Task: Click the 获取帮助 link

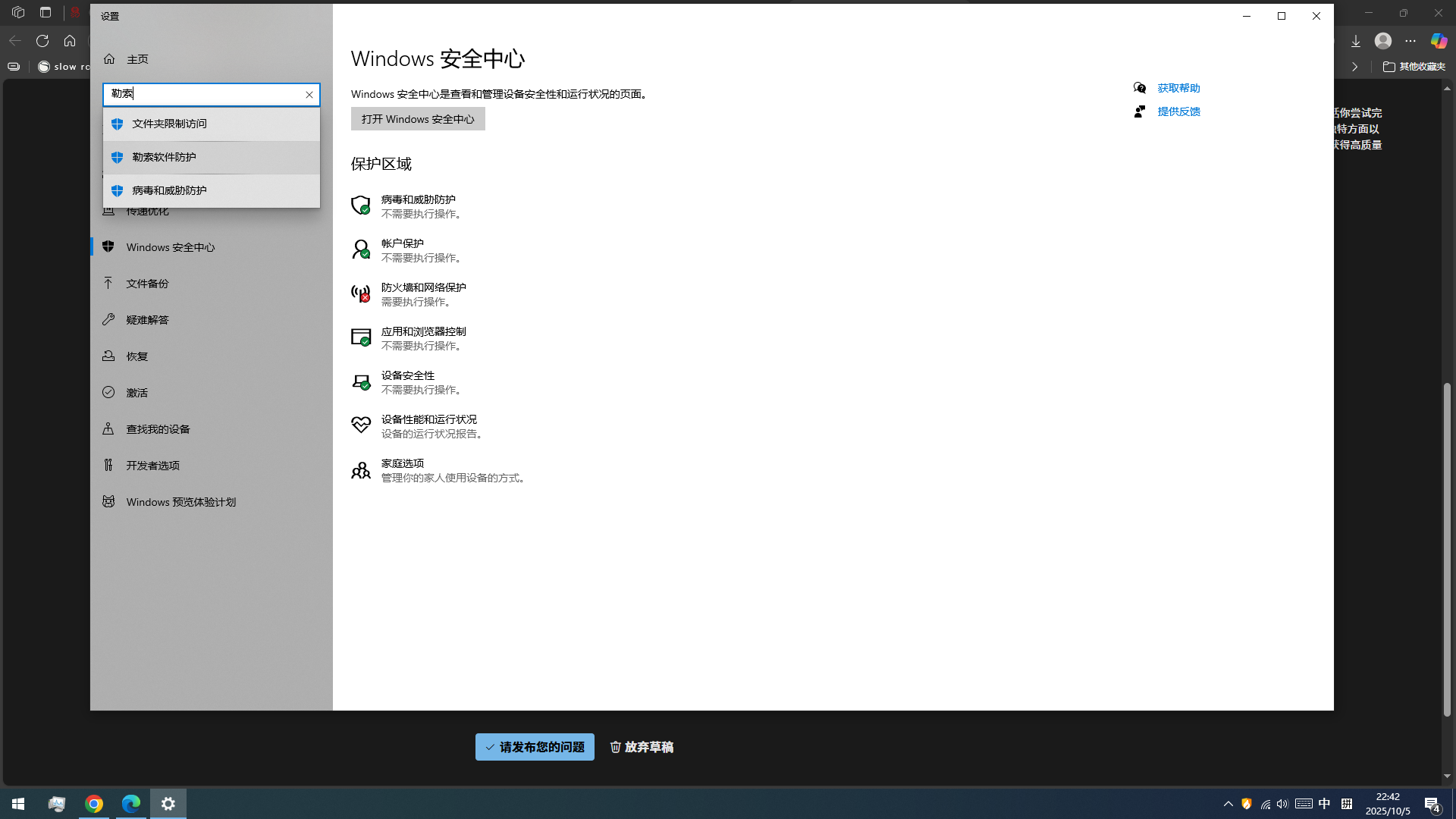Action: click(x=1178, y=88)
